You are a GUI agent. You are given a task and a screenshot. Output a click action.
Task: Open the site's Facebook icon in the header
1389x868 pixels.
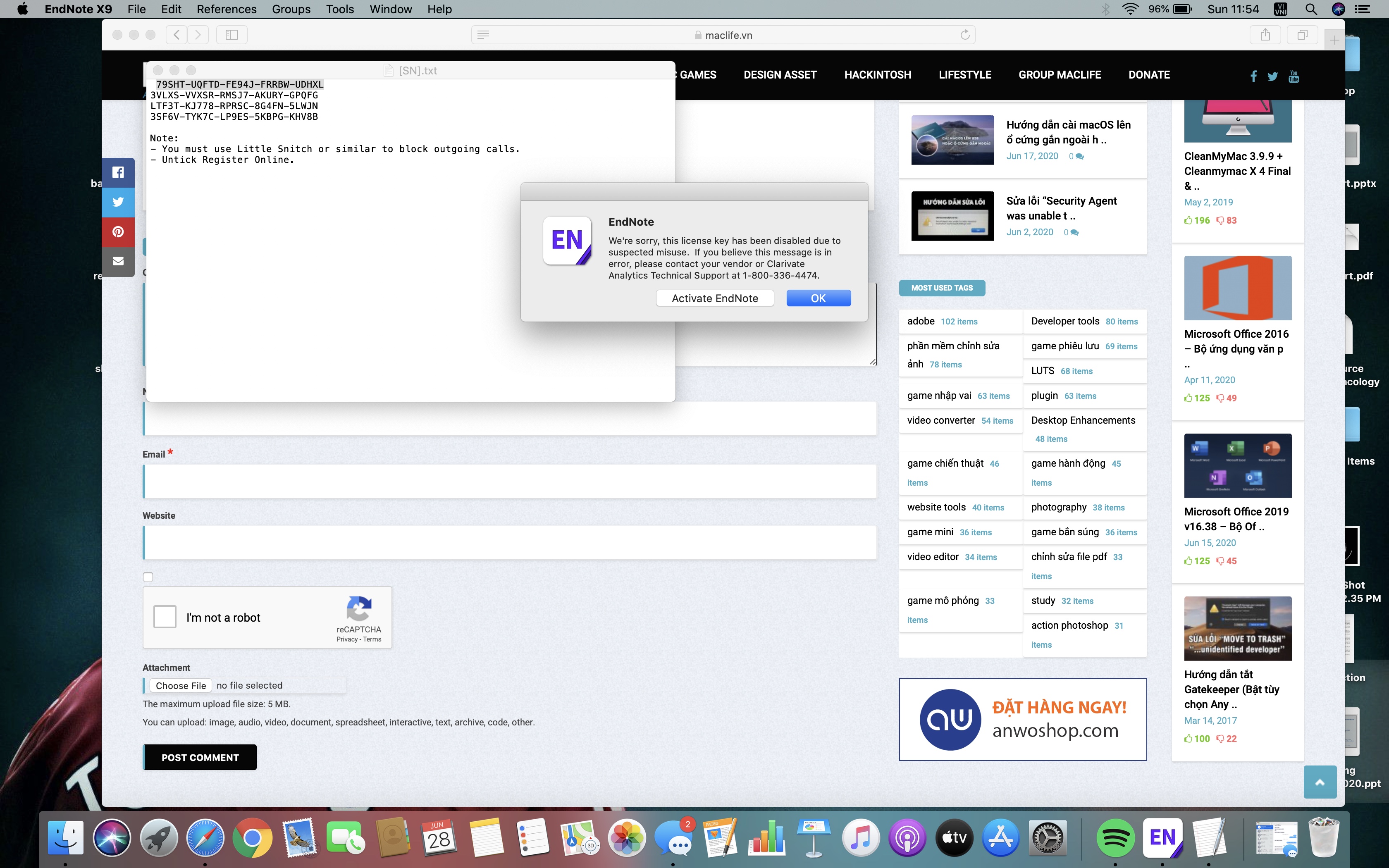pyautogui.click(x=1253, y=76)
